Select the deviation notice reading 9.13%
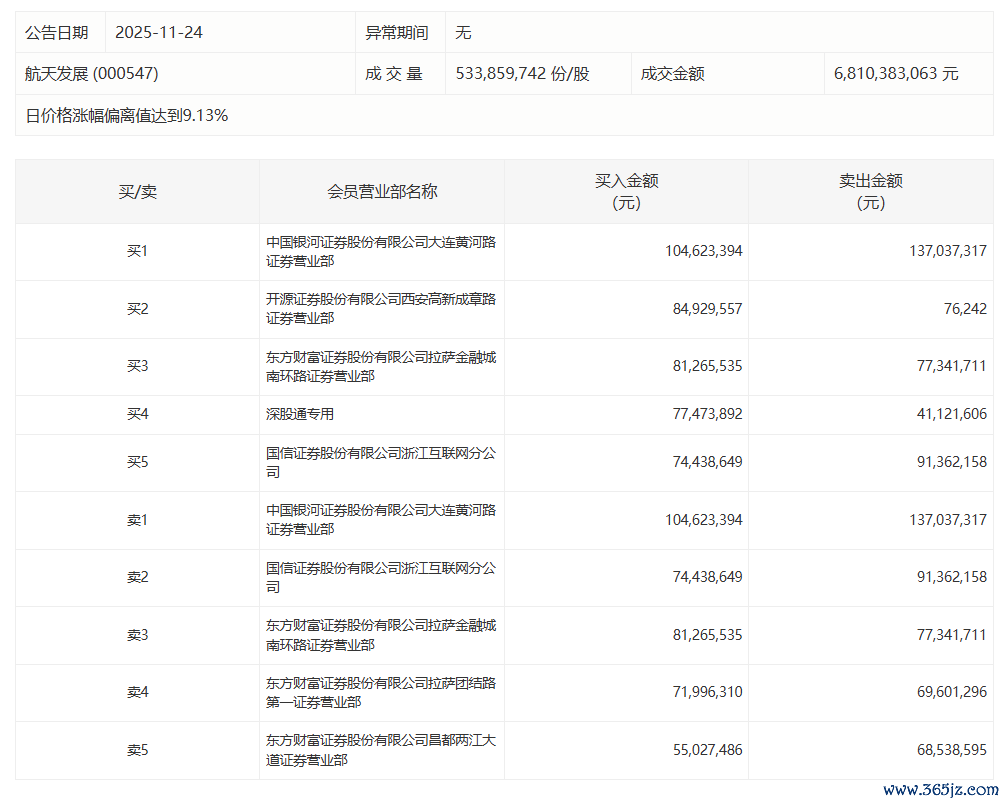 point(126,115)
